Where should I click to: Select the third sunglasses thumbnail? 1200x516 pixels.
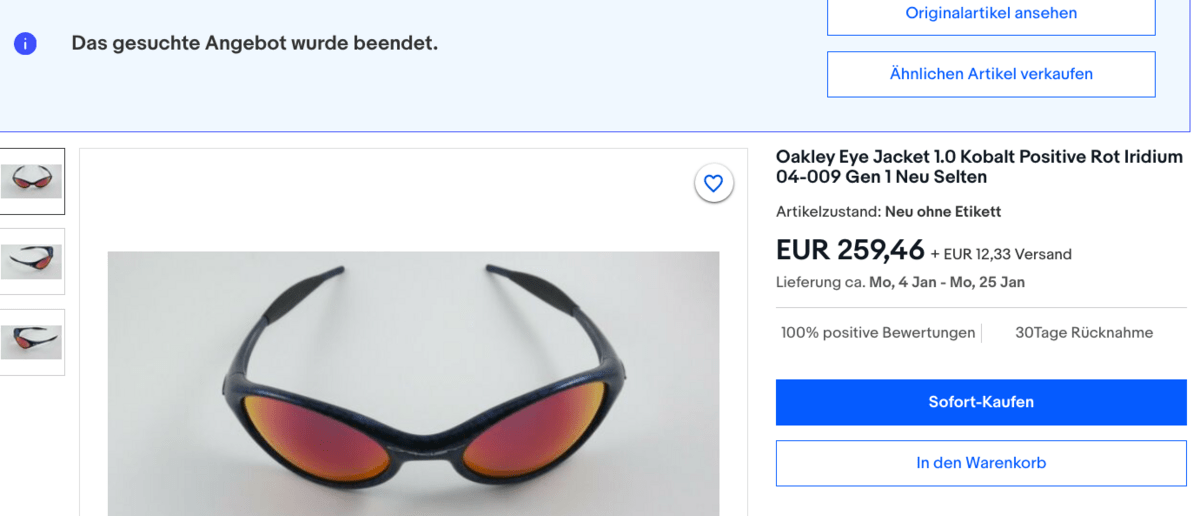32,341
